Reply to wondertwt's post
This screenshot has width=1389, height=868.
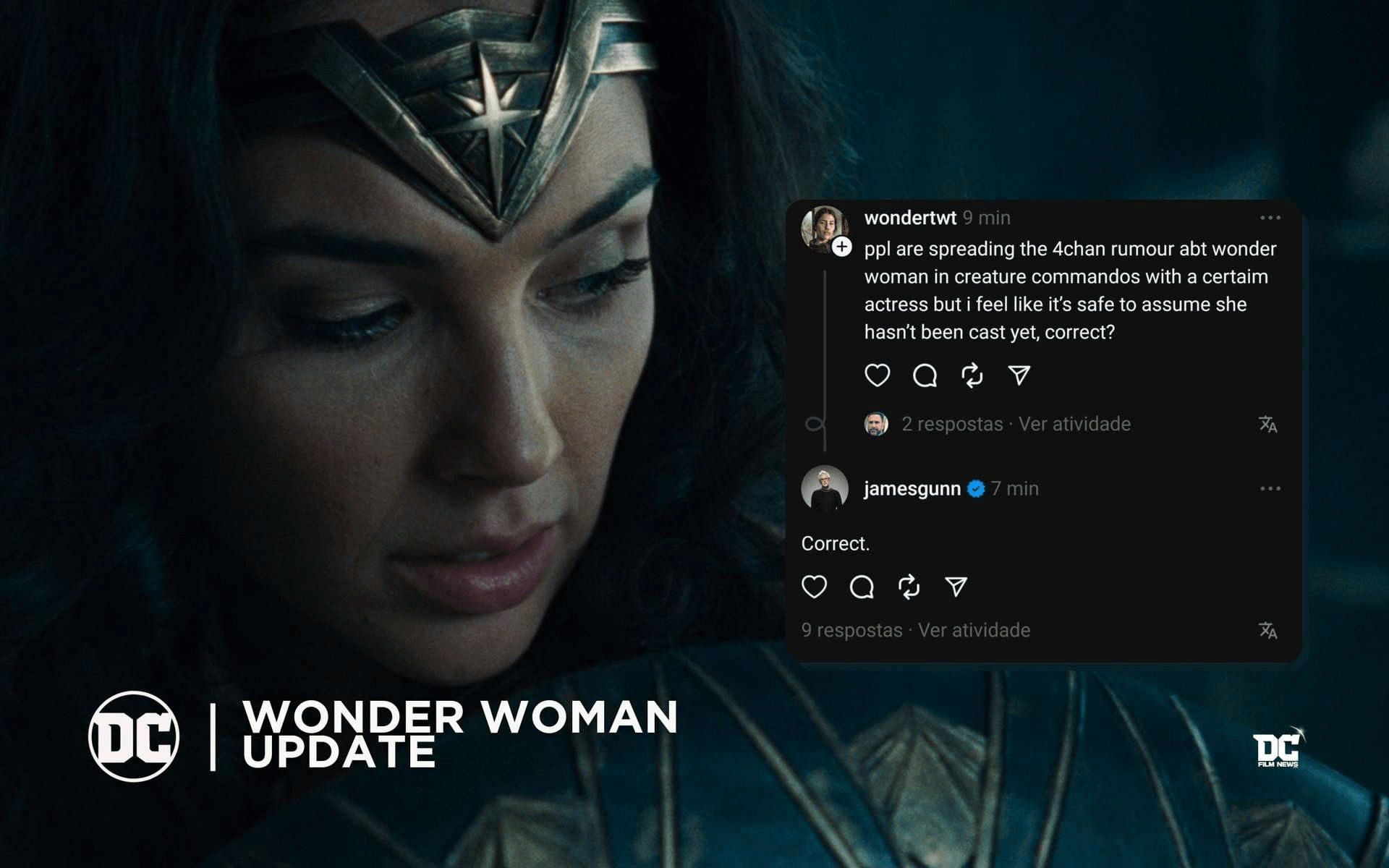tap(925, 375)
